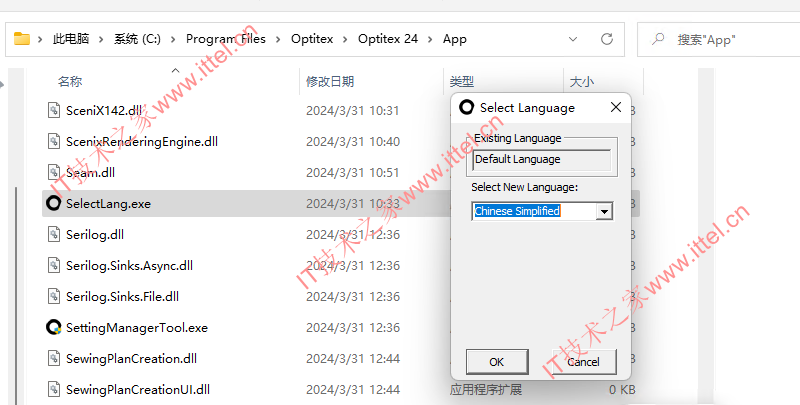800x405 pixels.
Task: Expand the chevron after Optitex breadcrumb
Action: click(x=345, y=39)
